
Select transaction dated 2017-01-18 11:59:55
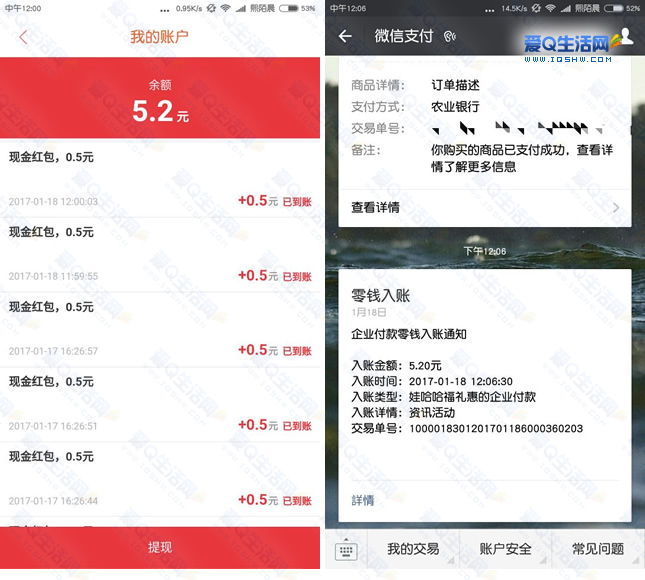[x=160, y=255]
